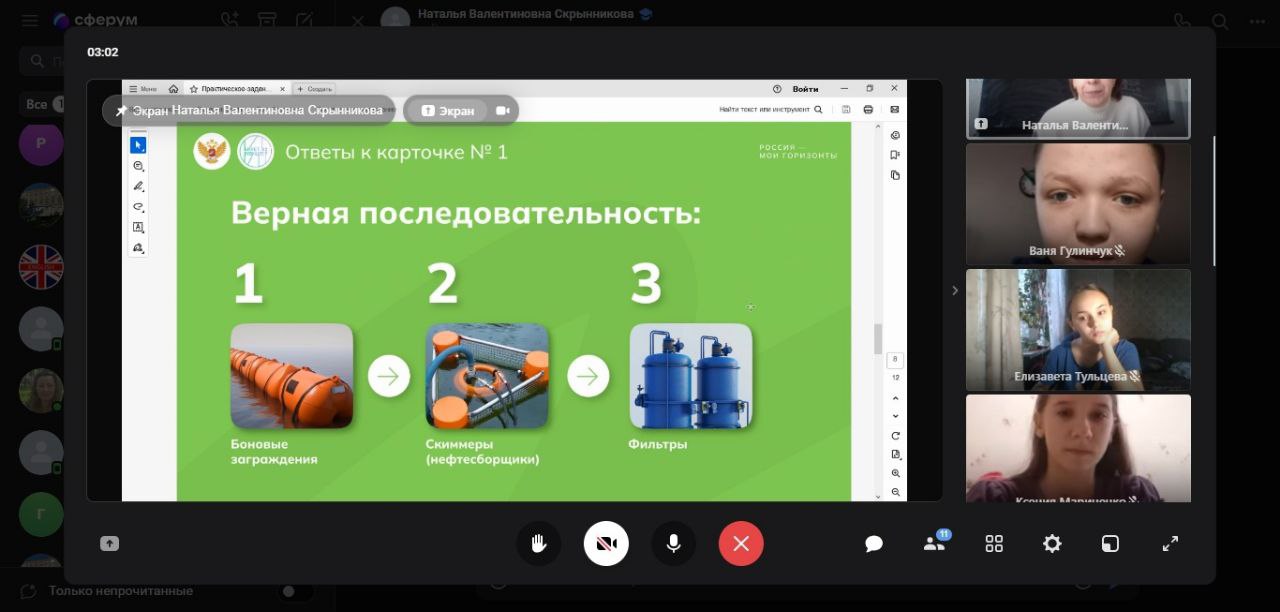Viewport: 1280px width, 612px height.
Task: Toggle Только непрочитанные switch in Сферум
Action: 294,591
